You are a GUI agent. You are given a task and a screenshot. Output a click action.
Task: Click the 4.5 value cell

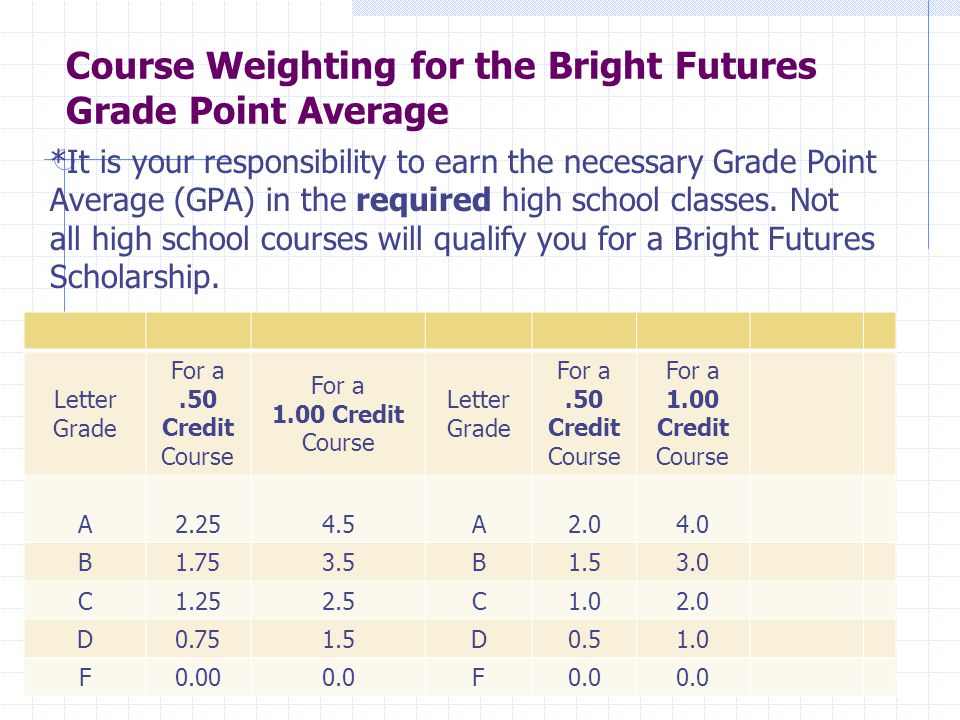(x=338, y=525)
